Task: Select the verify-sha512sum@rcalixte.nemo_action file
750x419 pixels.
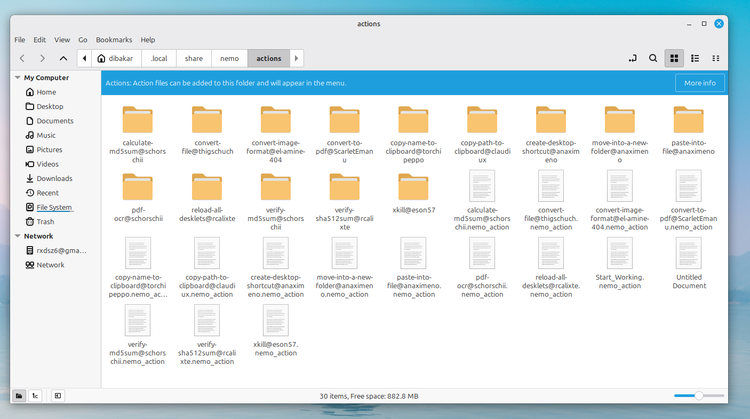Action: [207, 335]
